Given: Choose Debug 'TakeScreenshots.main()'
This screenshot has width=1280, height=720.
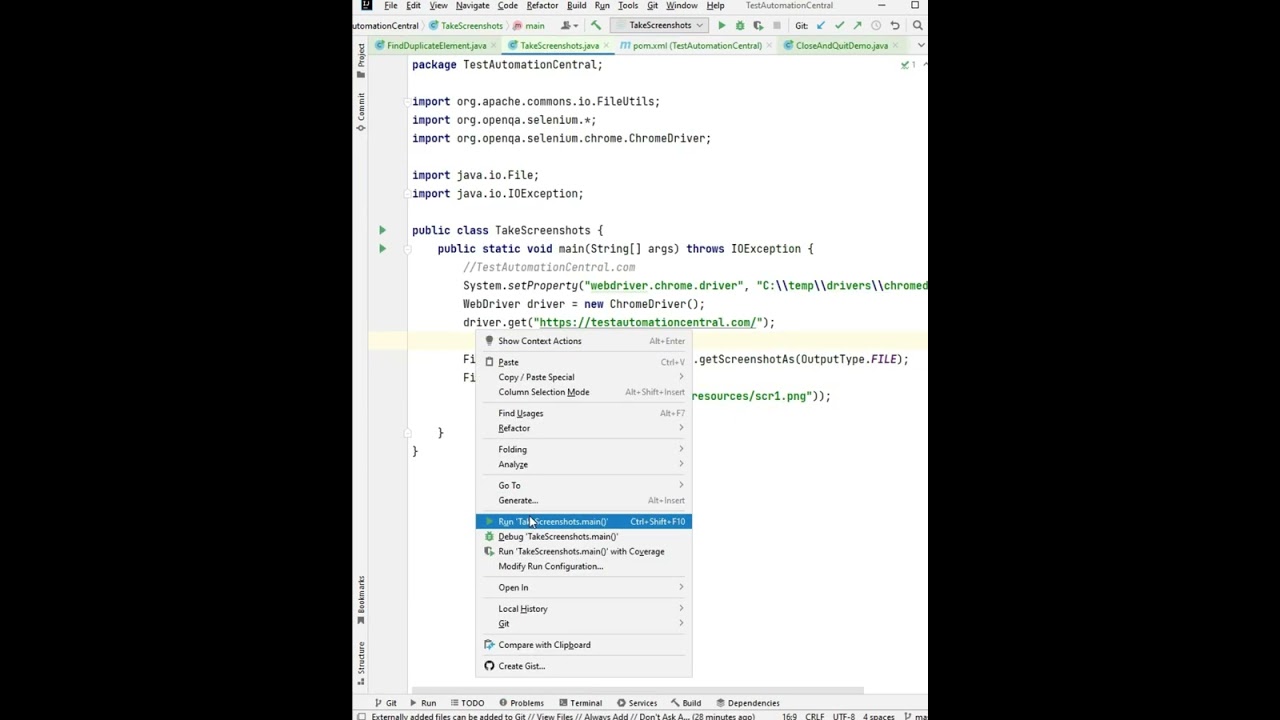Looking at the screenshot, I should (583, 536).
